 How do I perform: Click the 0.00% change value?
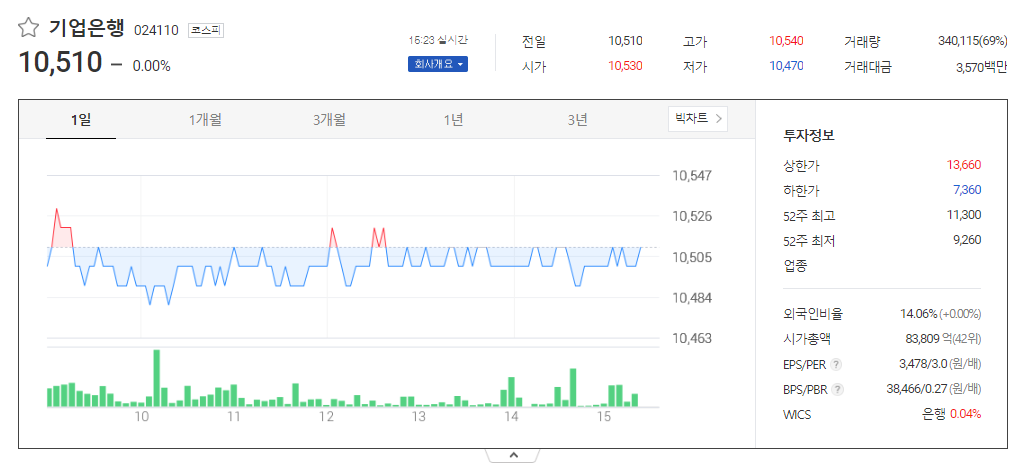[152, 66]
